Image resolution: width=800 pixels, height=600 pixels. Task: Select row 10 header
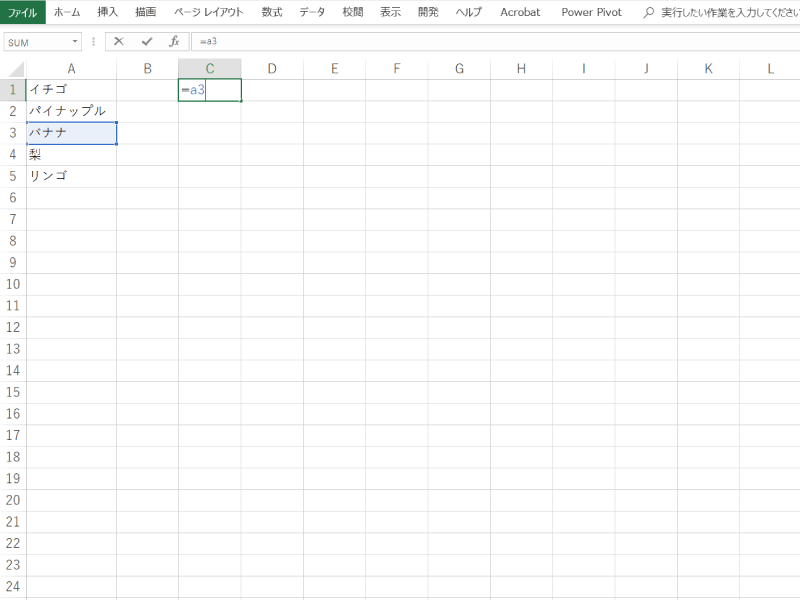13,284
